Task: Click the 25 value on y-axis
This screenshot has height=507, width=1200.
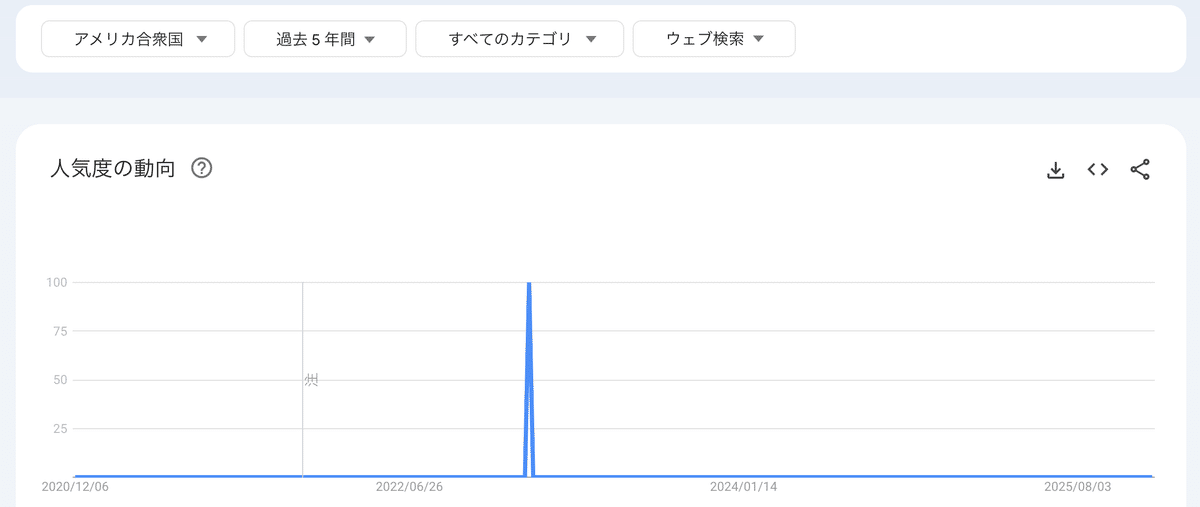Action: (x=59, y=429)
